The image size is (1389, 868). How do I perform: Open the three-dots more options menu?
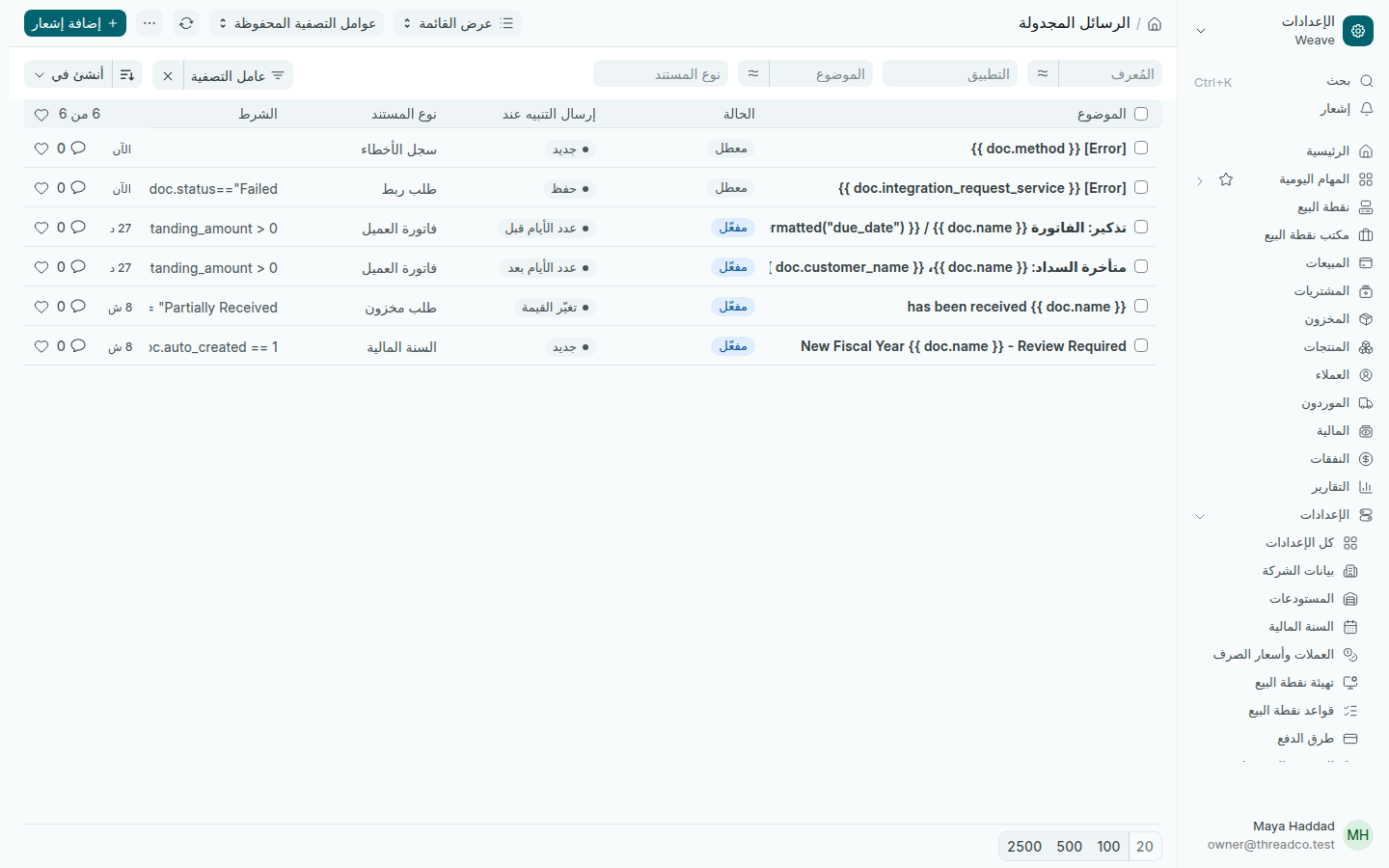pos(150,23)
